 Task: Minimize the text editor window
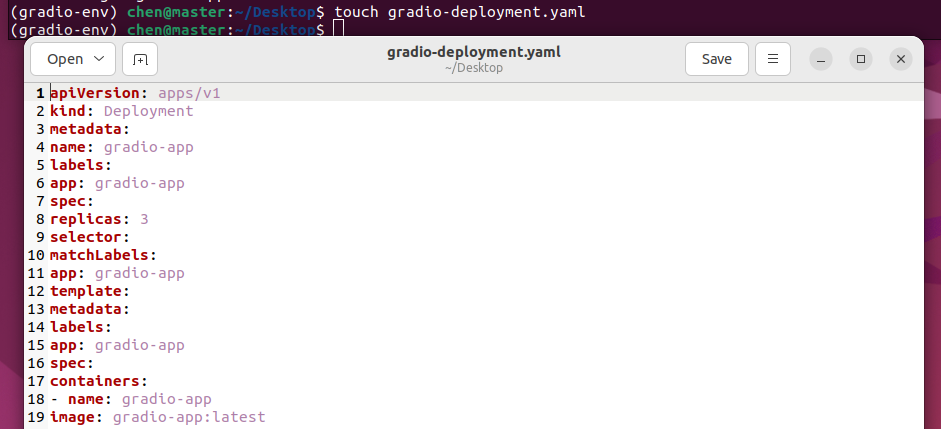tap(821, 59)
